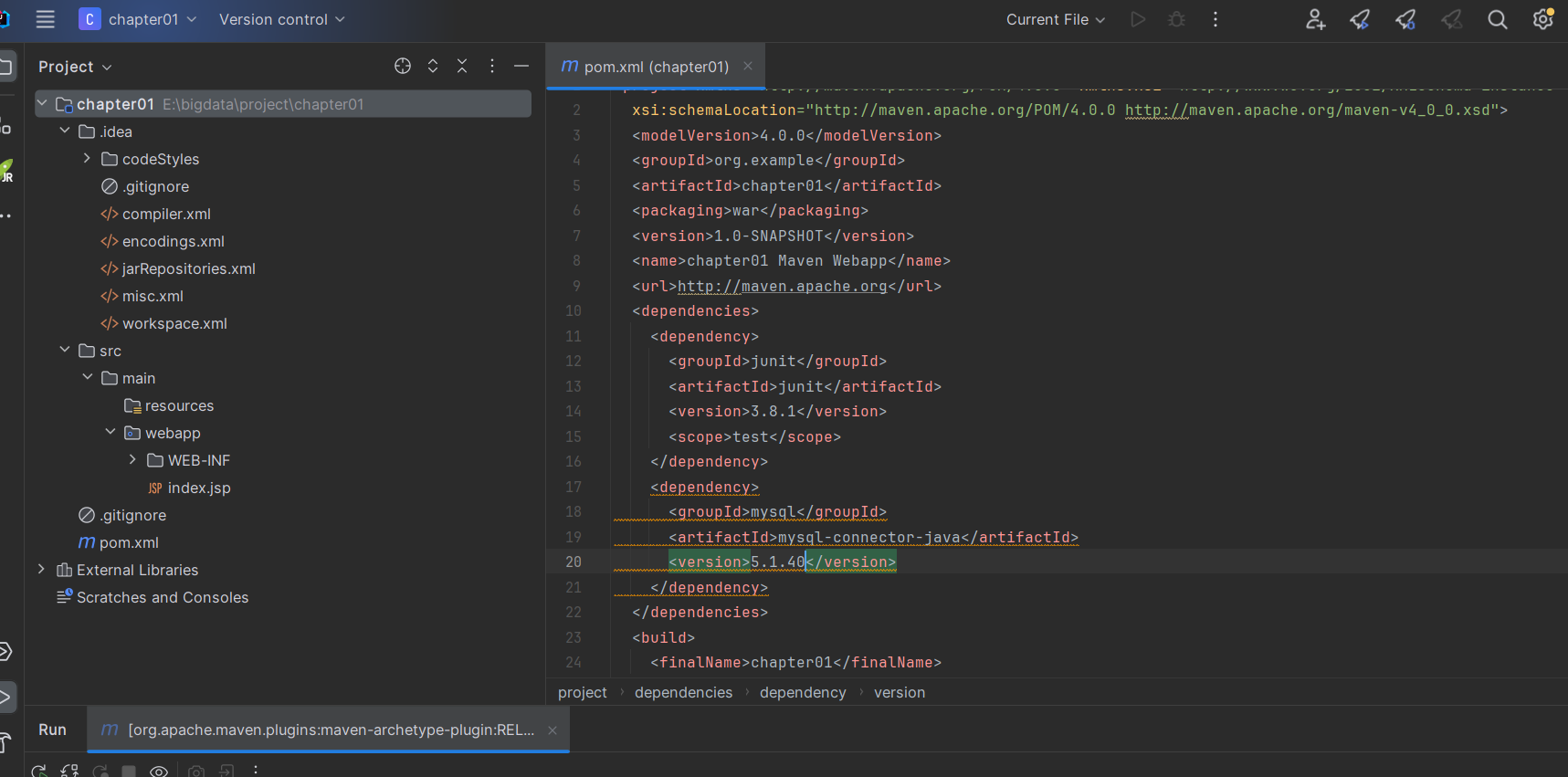Click the packaging war line
Screen dimensions: 1568x777
point(751,210)
